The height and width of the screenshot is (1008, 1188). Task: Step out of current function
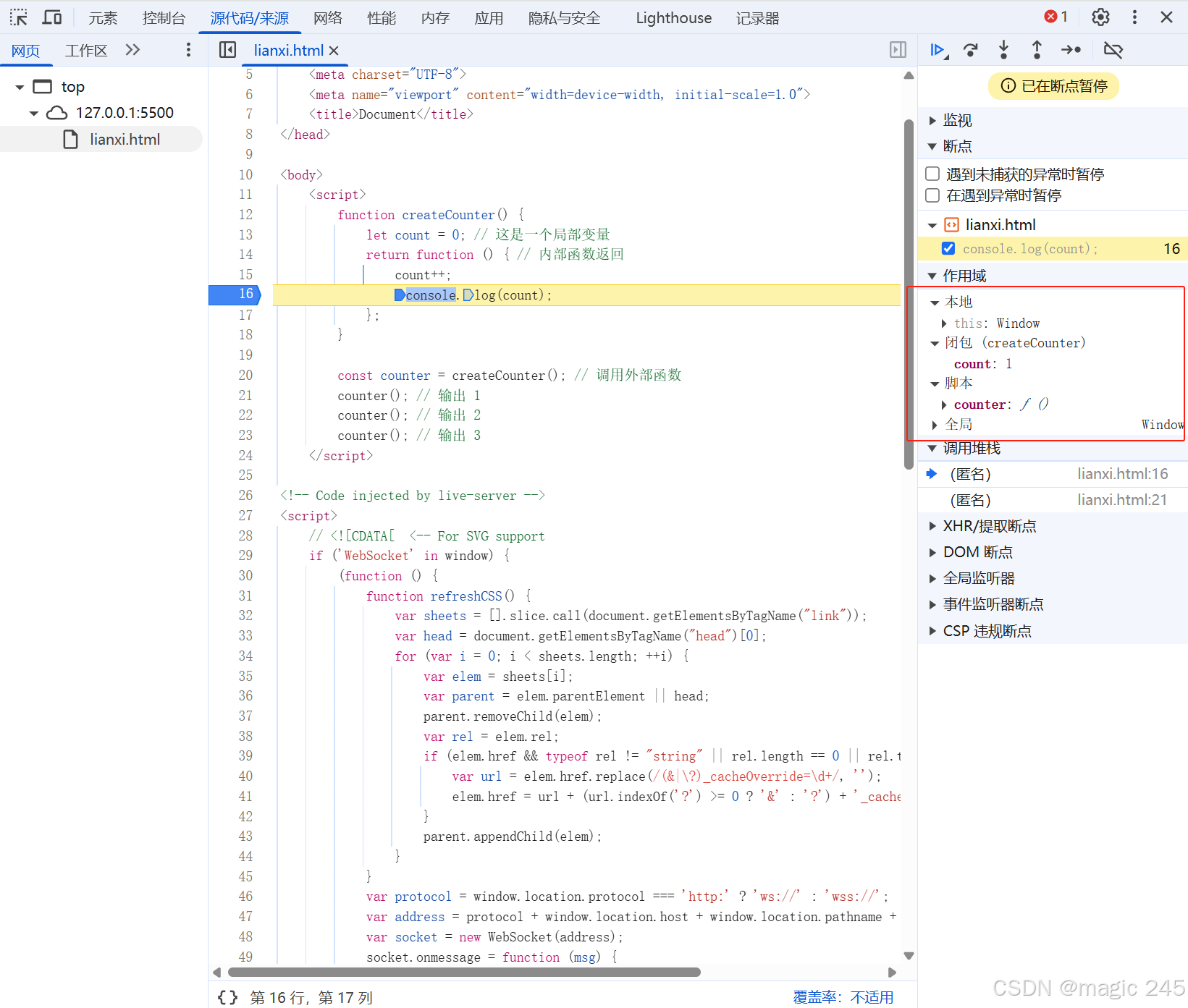(x=1037, y=50)
